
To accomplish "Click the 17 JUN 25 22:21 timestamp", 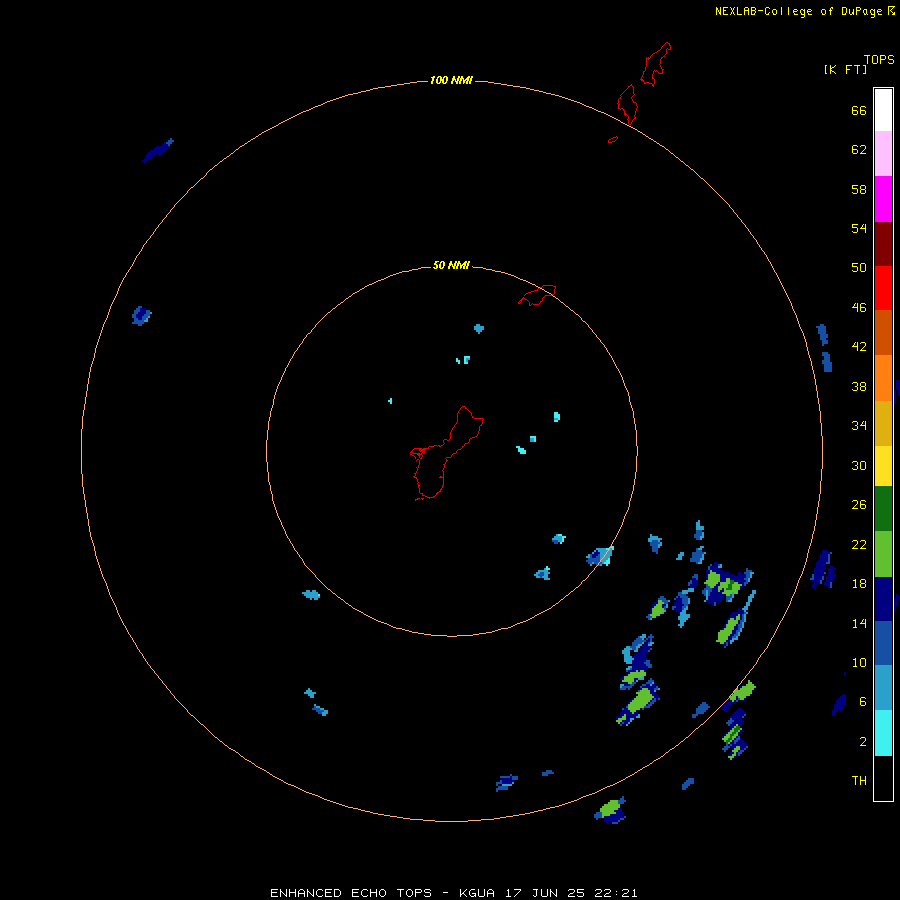I will coord(571,893).
